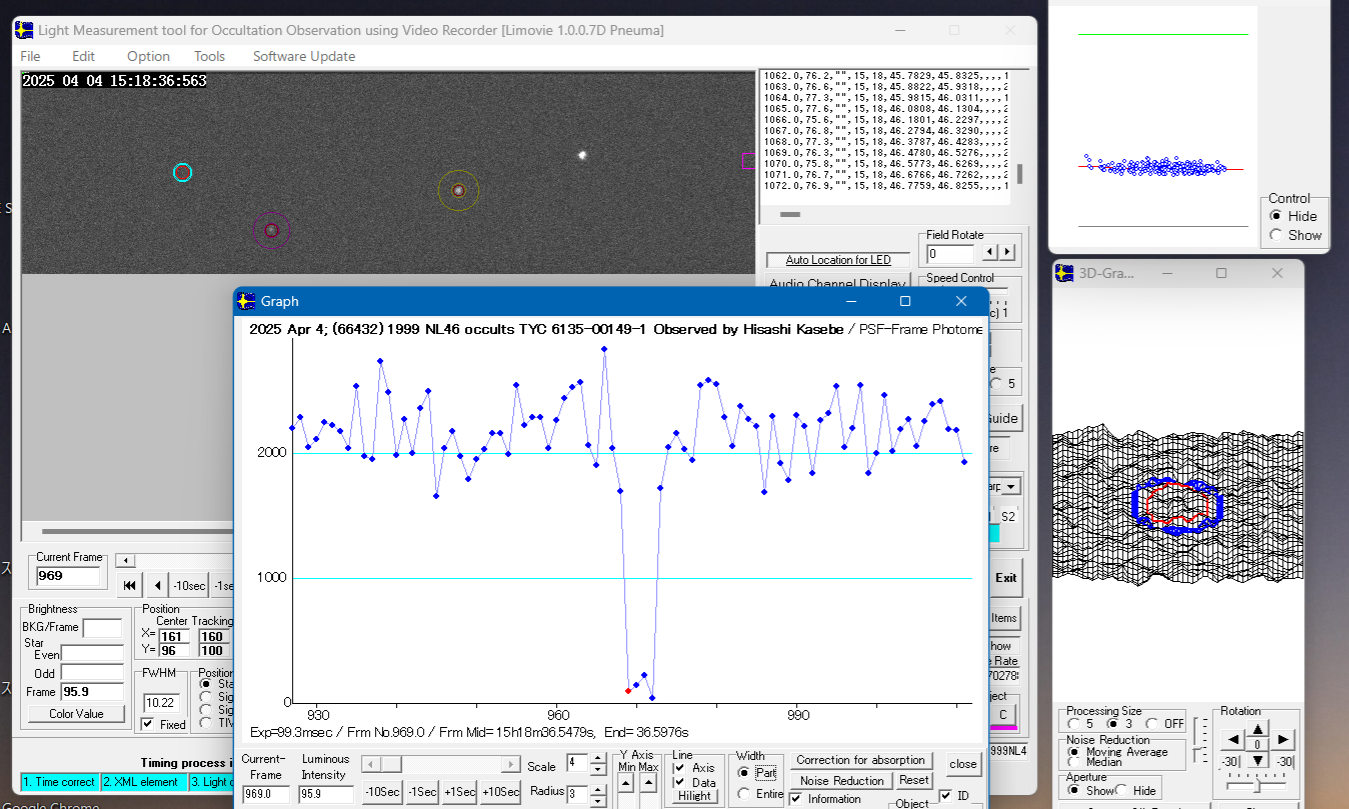Click the Color Value button
The height and width of the screenshot is (809, 1349).
(76, 714)
